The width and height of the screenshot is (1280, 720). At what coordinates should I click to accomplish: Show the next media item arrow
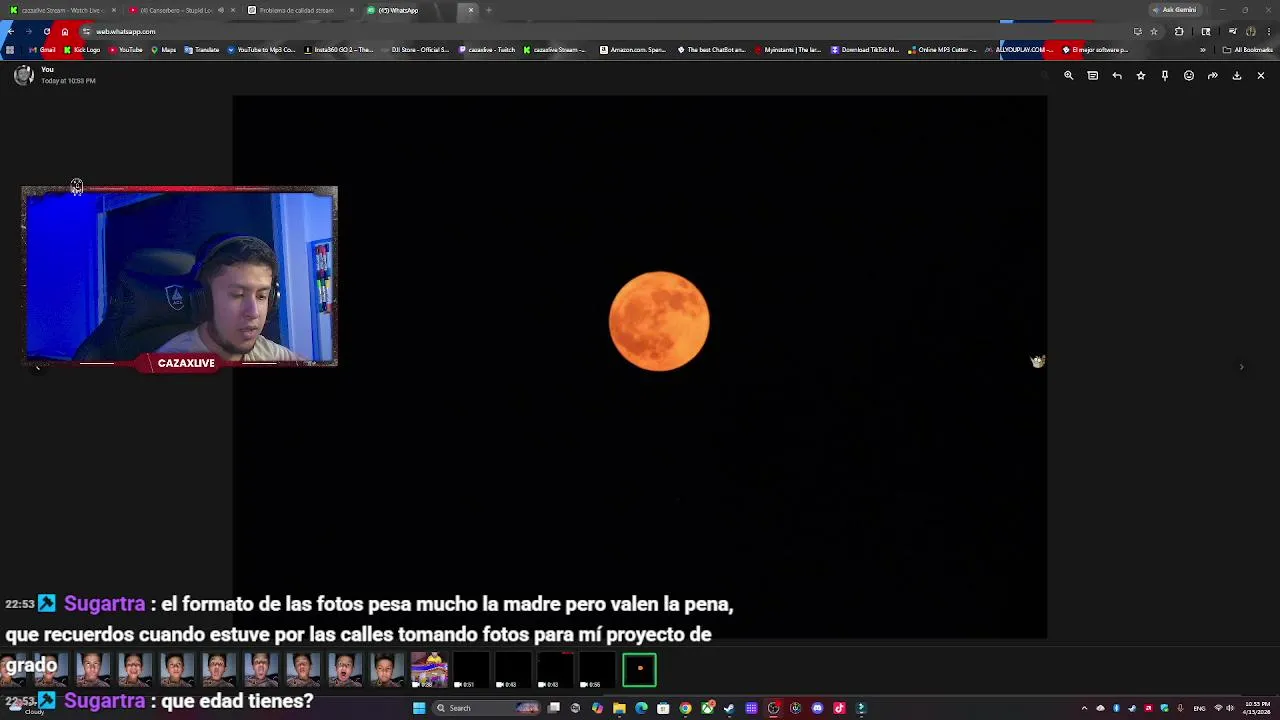1241,367
